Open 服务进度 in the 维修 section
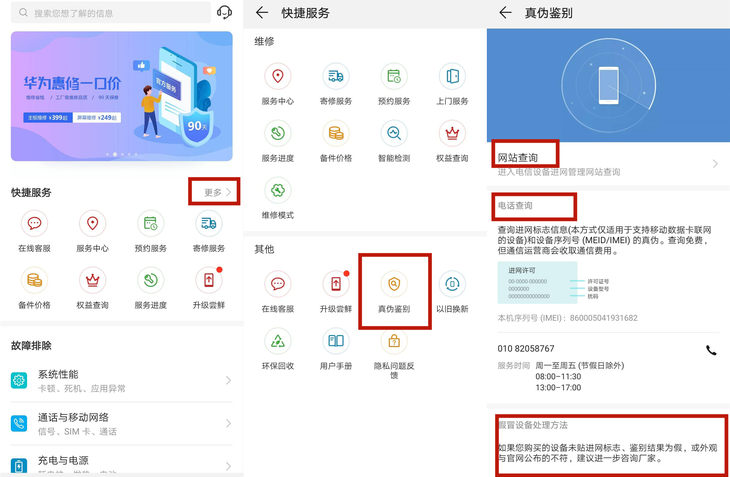The height and width of the screenshot is (477, 730). click(277, 141)
